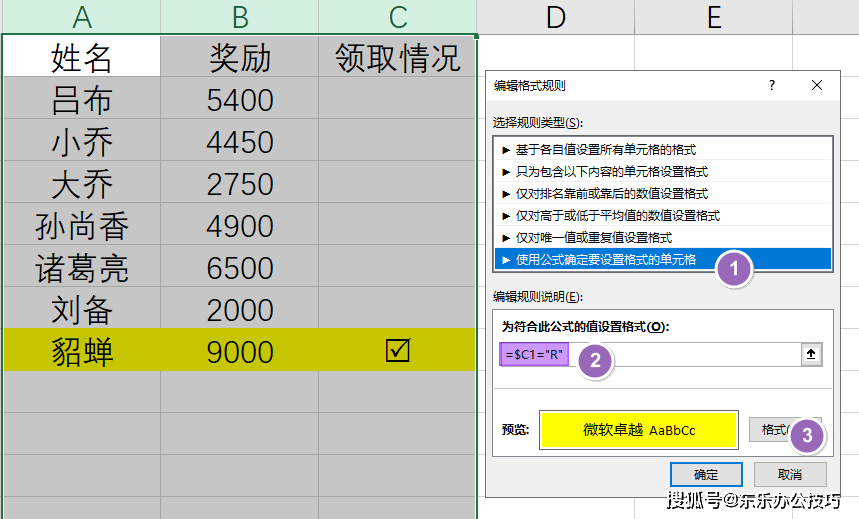The width and height of the screenshot is (859, 519).
Task: Click the collapse range selector icon
Action: tap(811, 355)
